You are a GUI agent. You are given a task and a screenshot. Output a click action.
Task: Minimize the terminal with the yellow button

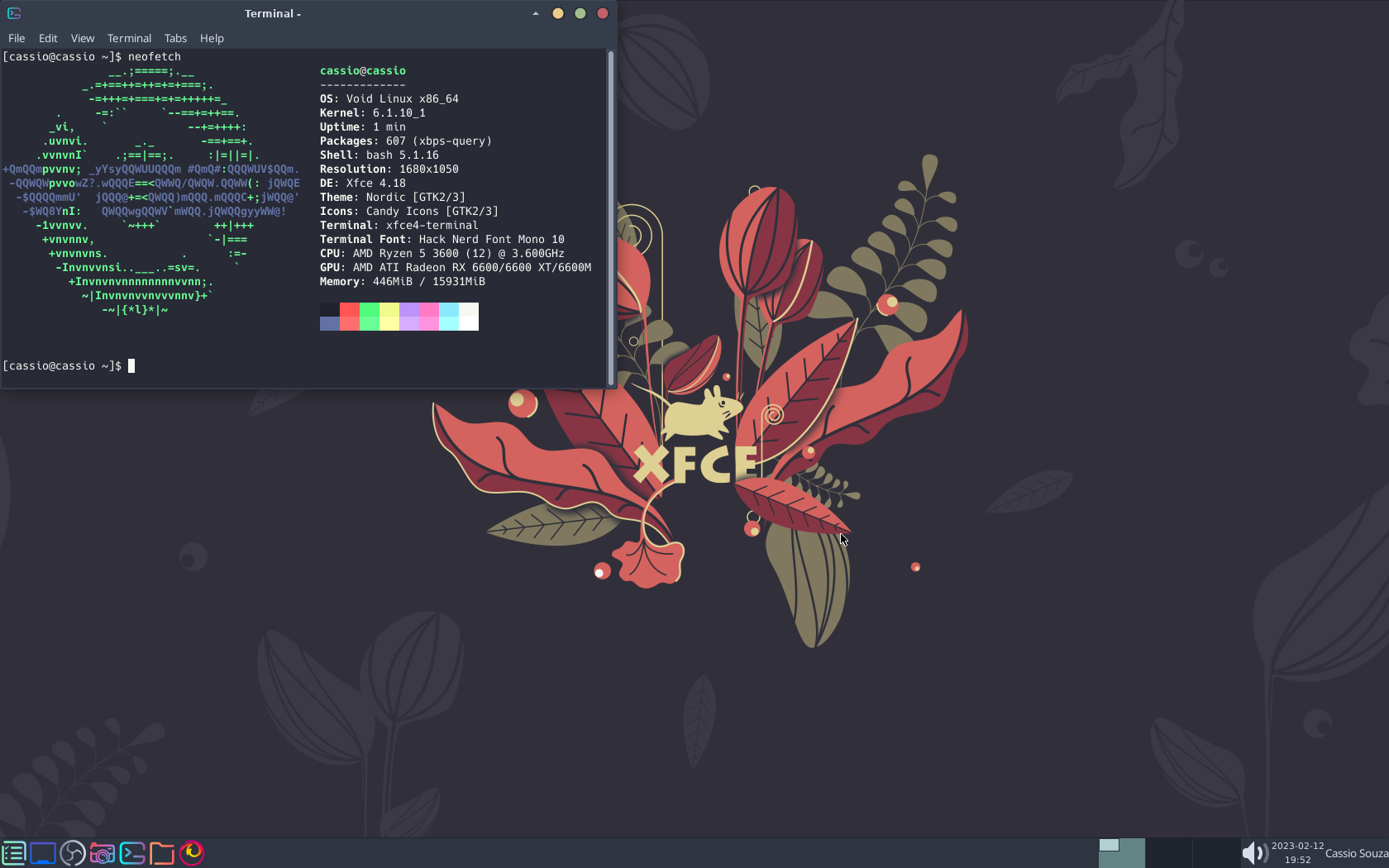pos(558,13)
